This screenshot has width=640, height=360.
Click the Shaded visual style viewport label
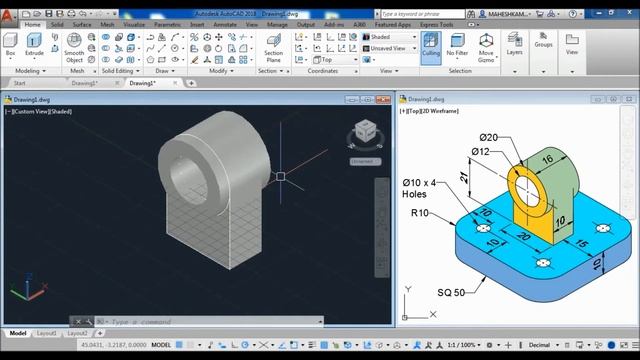click(x=60, y=111)
